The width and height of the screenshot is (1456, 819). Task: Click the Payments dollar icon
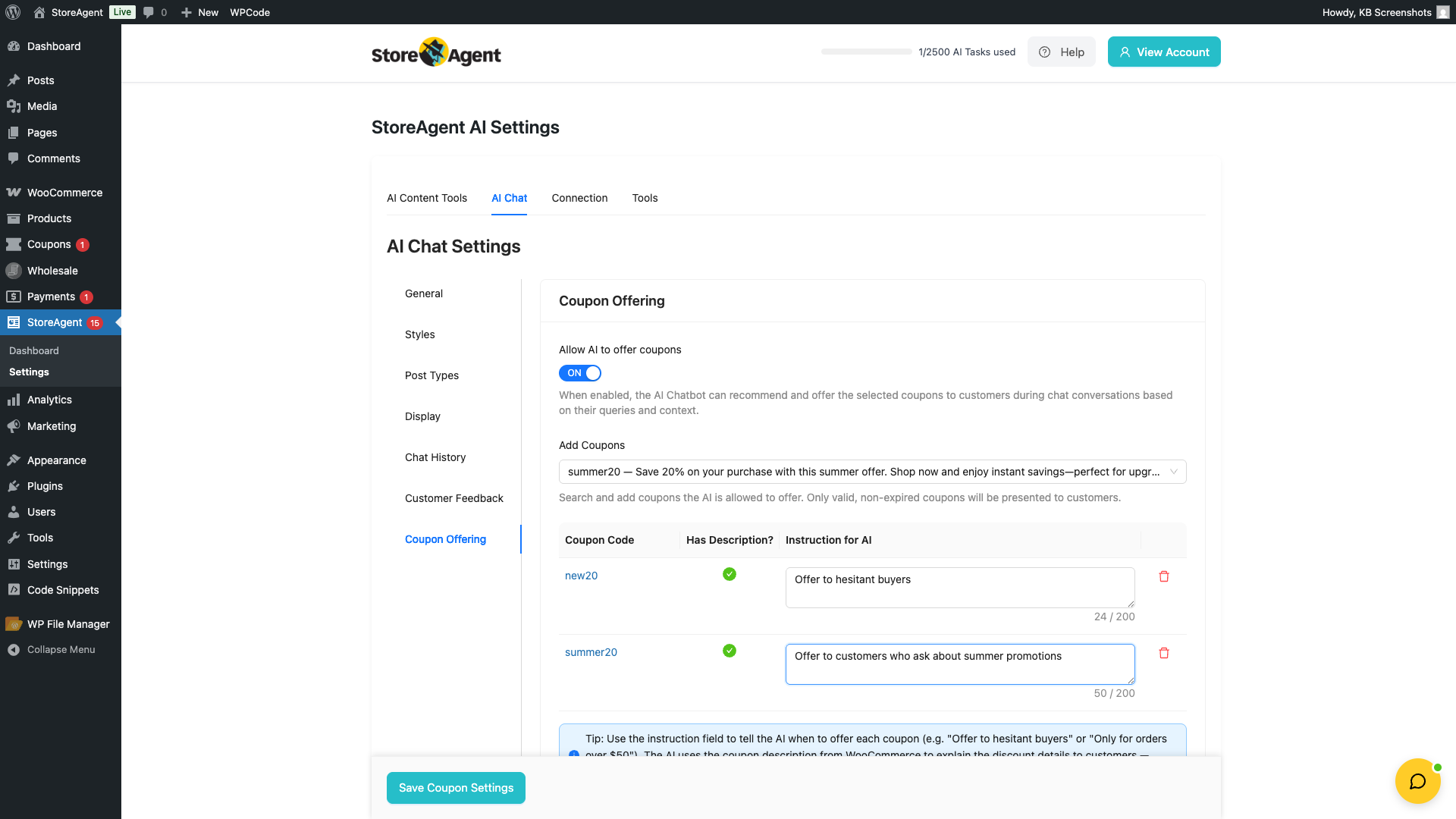click(14, 297)
